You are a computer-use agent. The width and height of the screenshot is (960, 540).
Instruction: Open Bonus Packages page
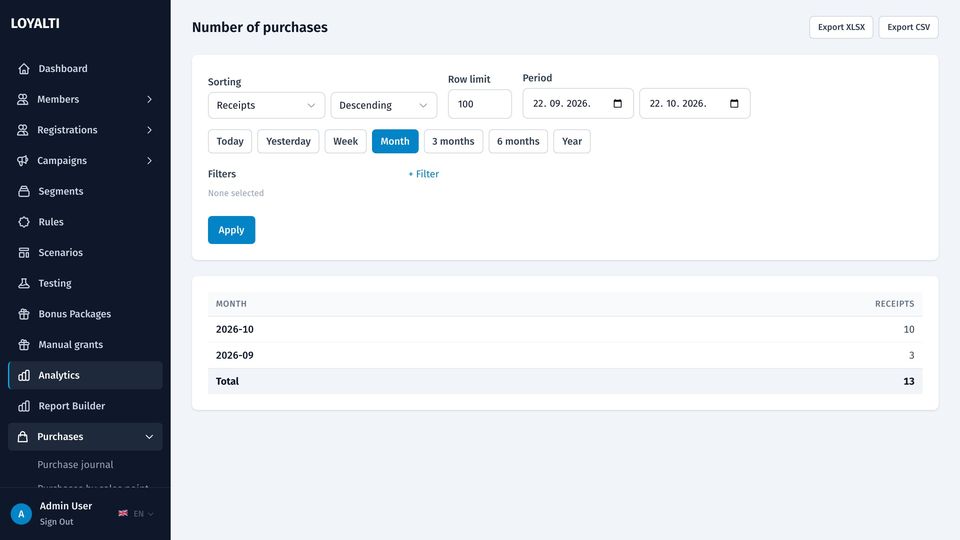[85, 313]
